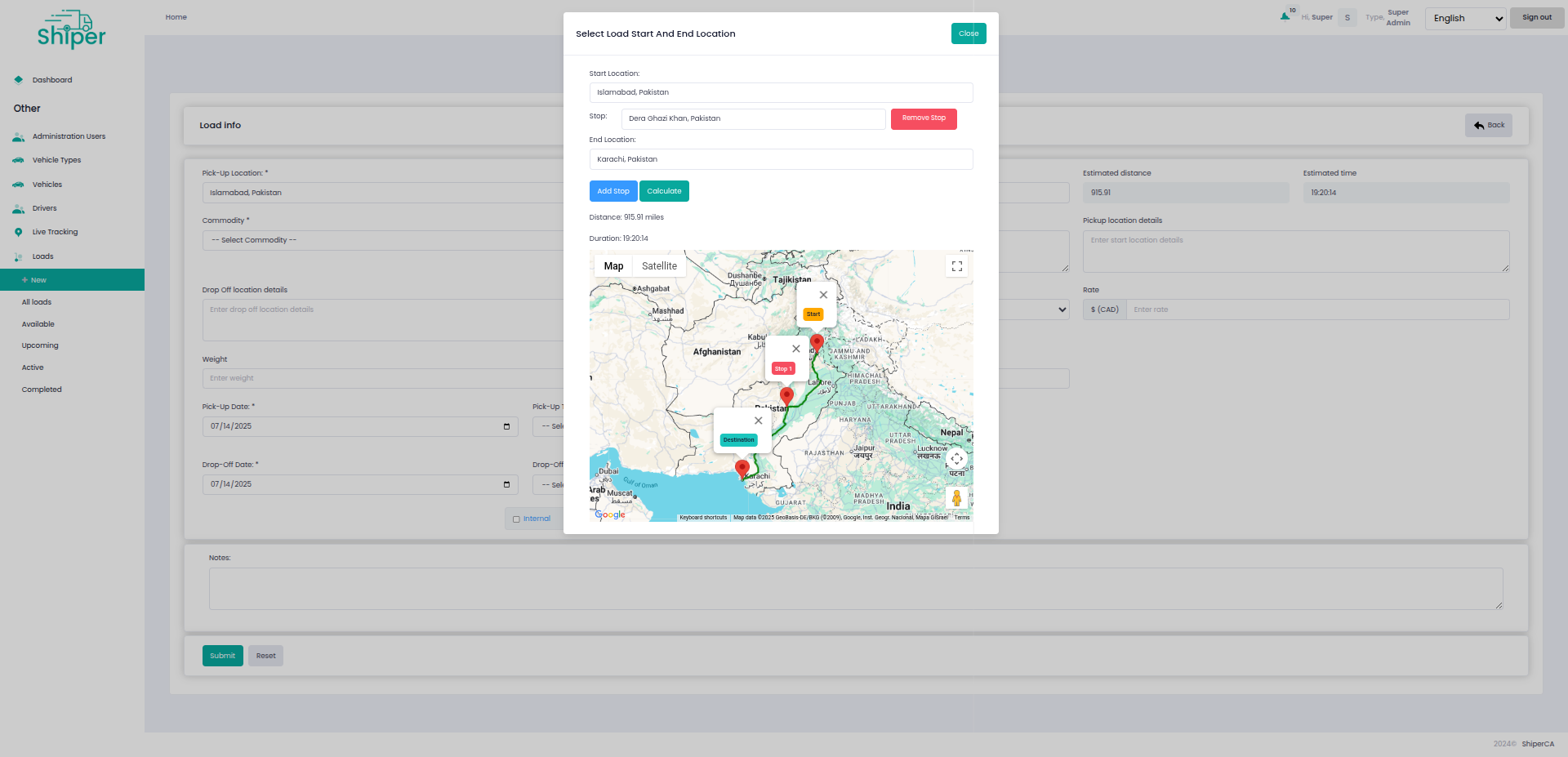Image resolution: width=1568 pixels, height=757 pixels.
Task: Open the map fullscreen control
Action: click(x=956, y=266)
